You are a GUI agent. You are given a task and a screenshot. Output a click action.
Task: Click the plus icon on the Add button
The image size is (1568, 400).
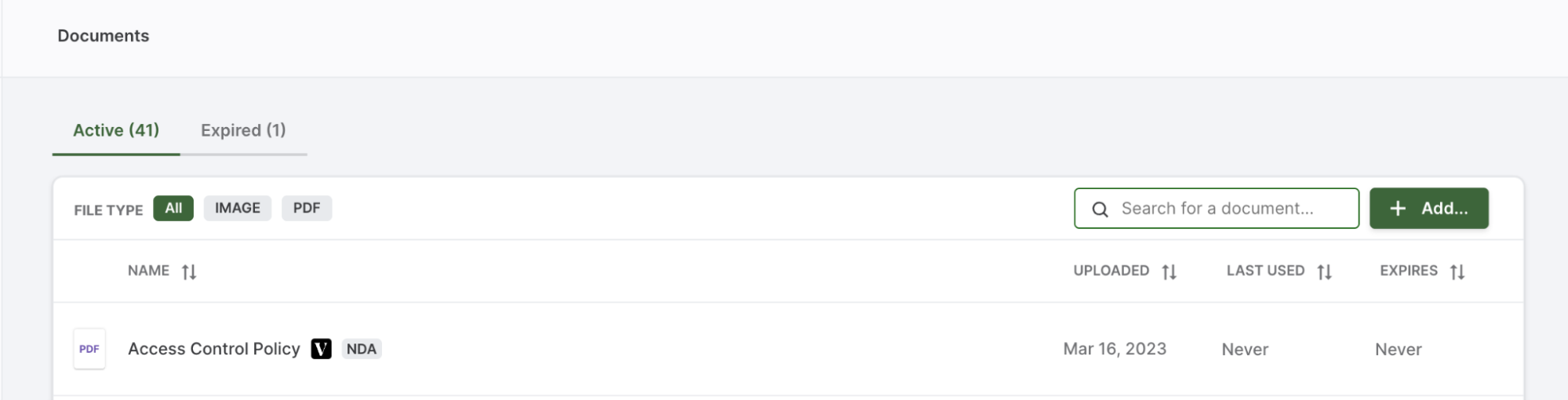pyautogui.click(x=1398, y=209)
